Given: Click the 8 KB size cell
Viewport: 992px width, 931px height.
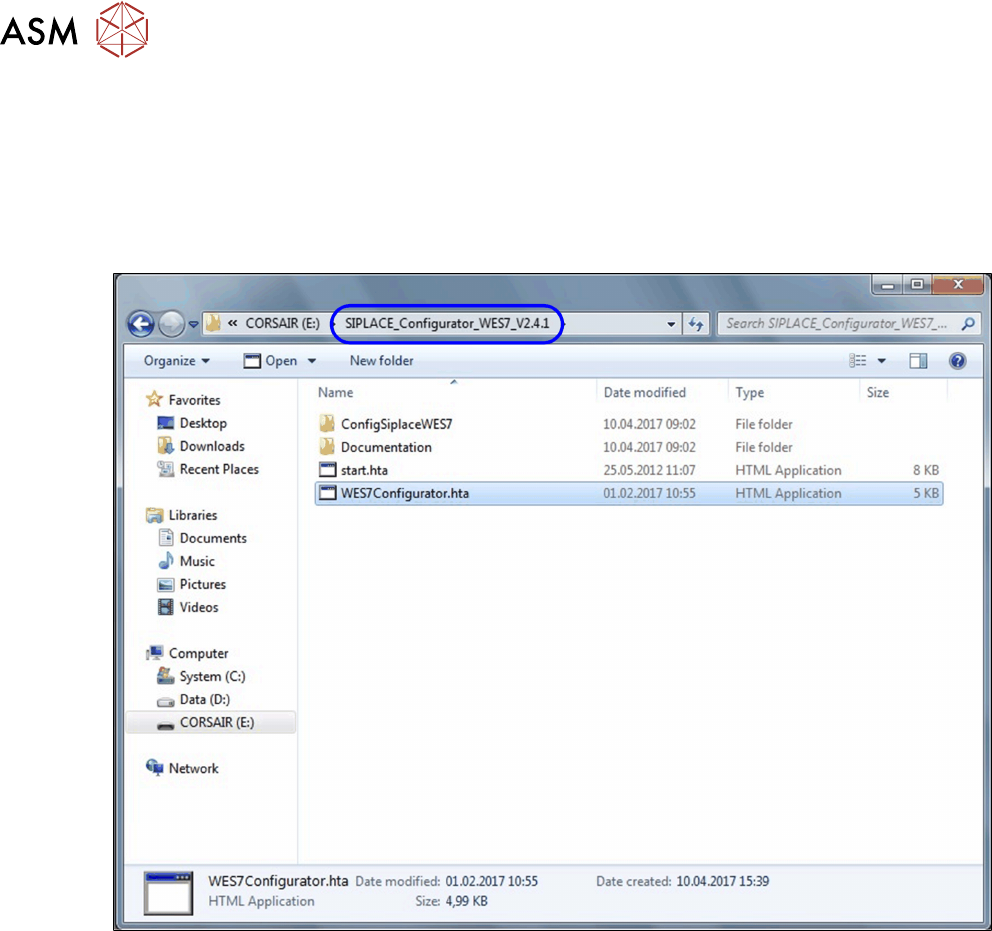Looking at the screenshot, I should click(926, 471).
